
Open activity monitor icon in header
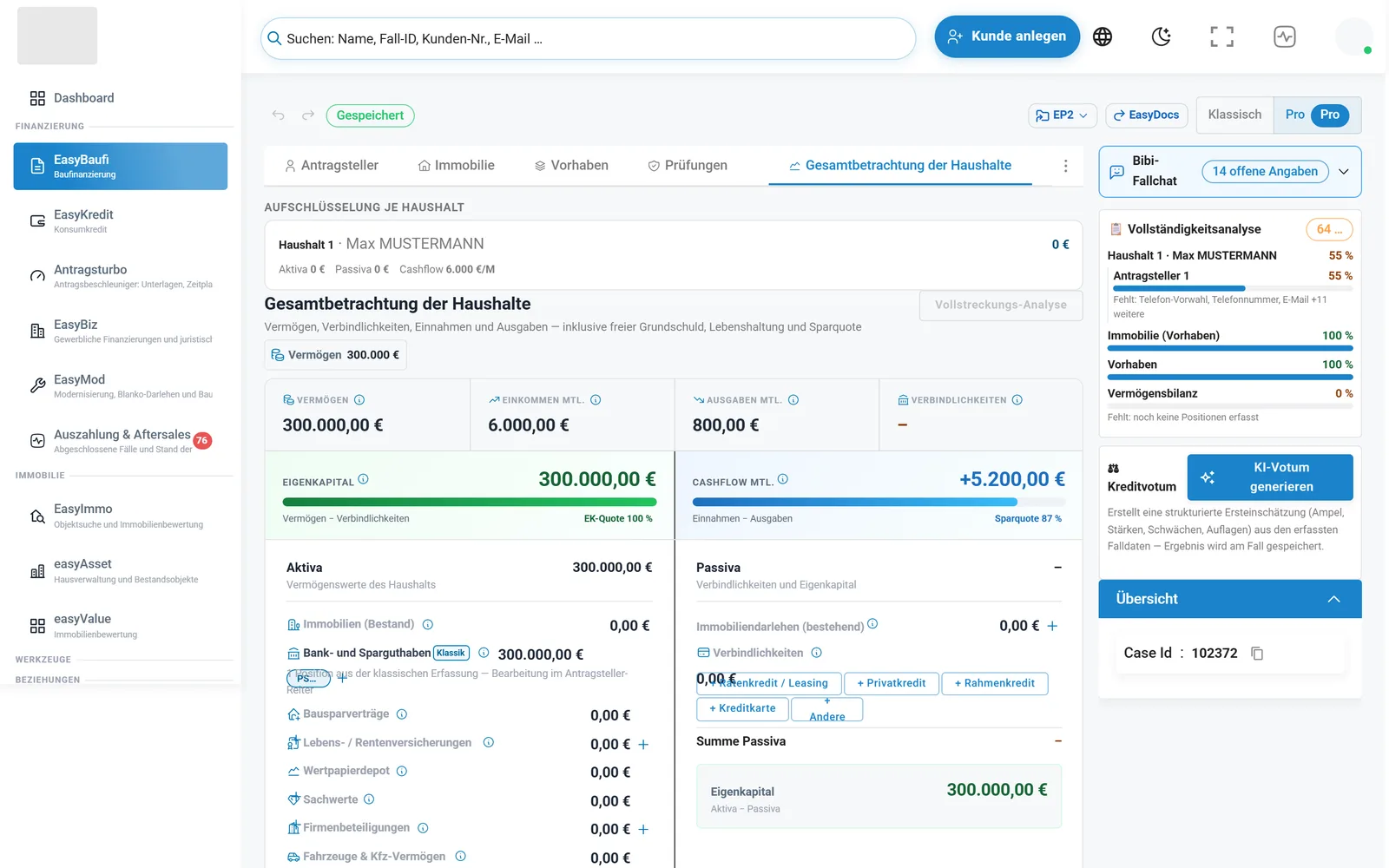1285,36
